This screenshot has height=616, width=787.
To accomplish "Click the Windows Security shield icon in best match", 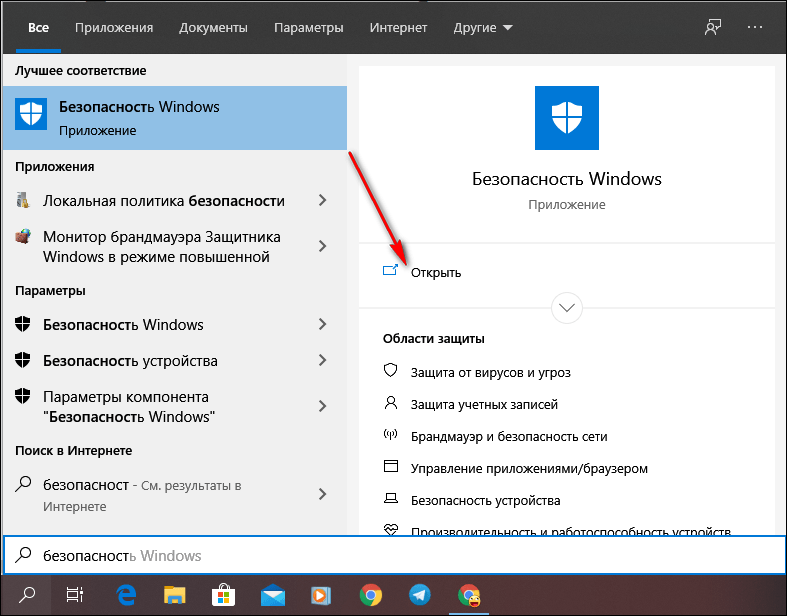I will (31, 114).
